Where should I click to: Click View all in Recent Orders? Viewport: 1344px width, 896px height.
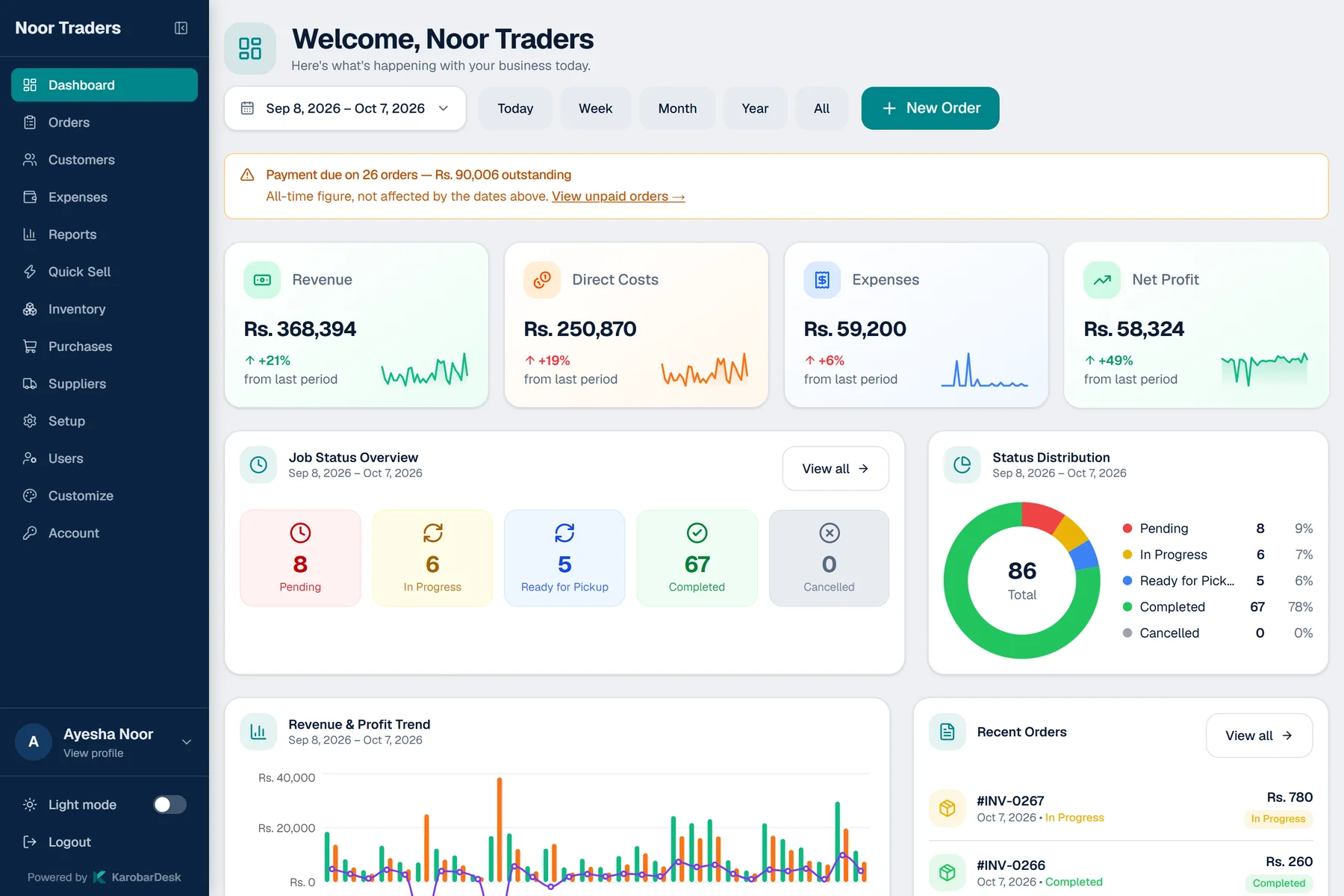click(x=1259, y=735)
